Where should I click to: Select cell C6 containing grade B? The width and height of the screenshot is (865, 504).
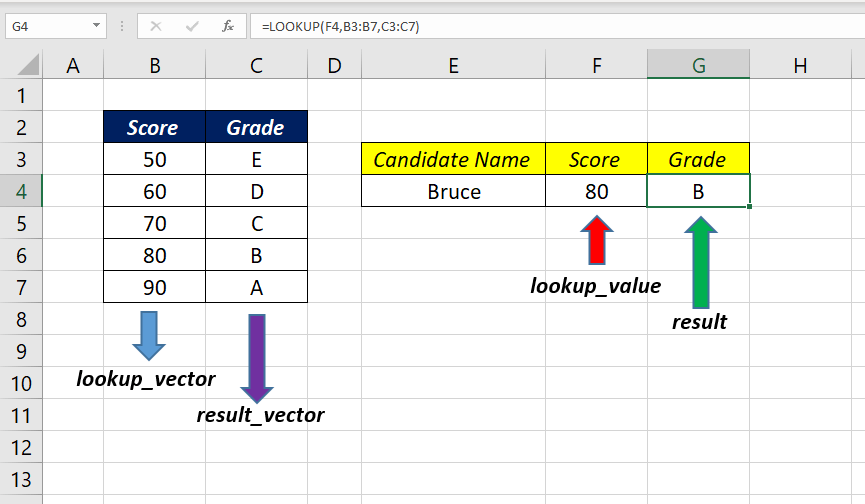coord(256,255)
